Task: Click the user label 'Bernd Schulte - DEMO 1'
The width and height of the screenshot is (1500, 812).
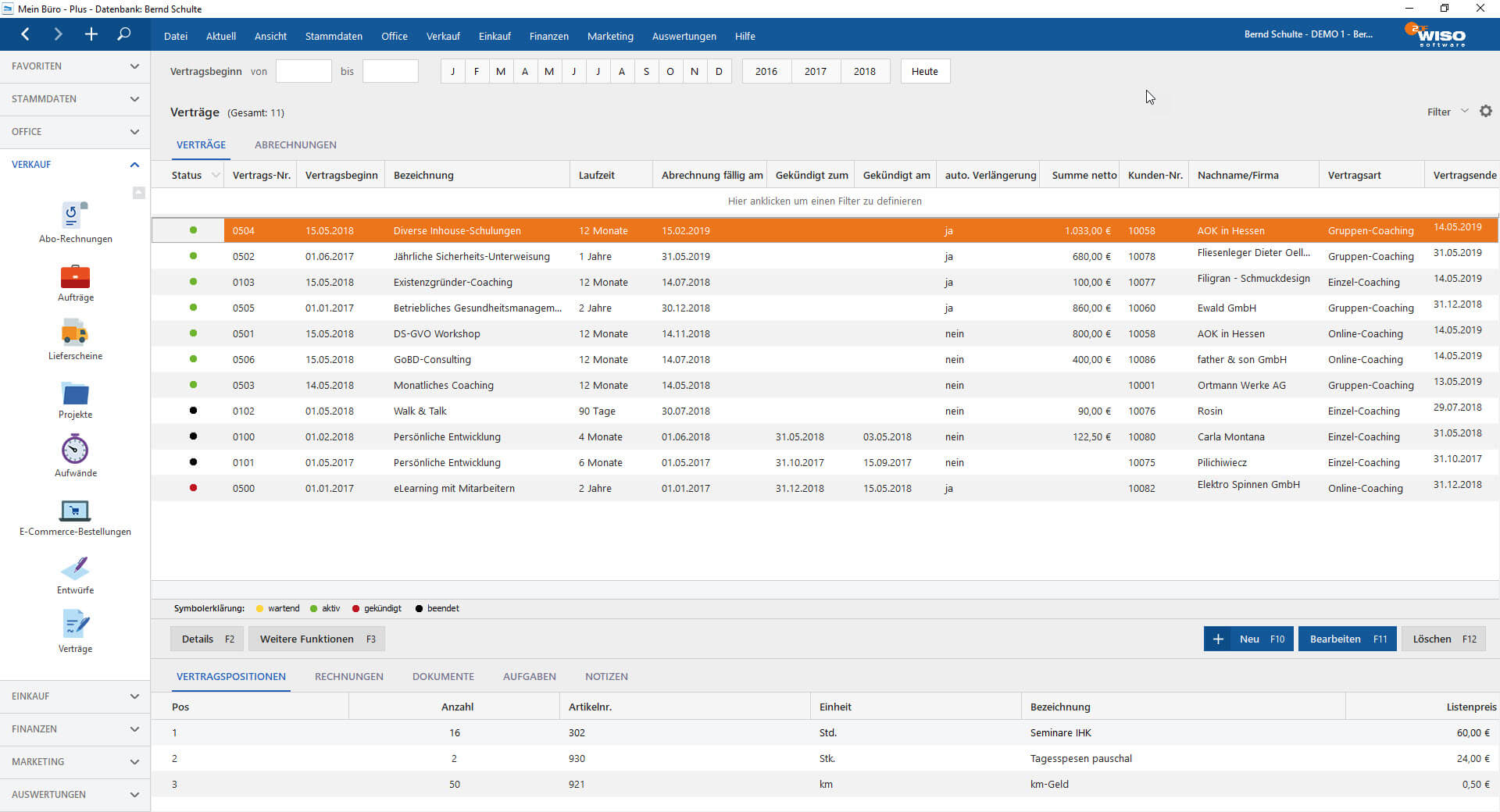Action: (x=1309, y=34)
